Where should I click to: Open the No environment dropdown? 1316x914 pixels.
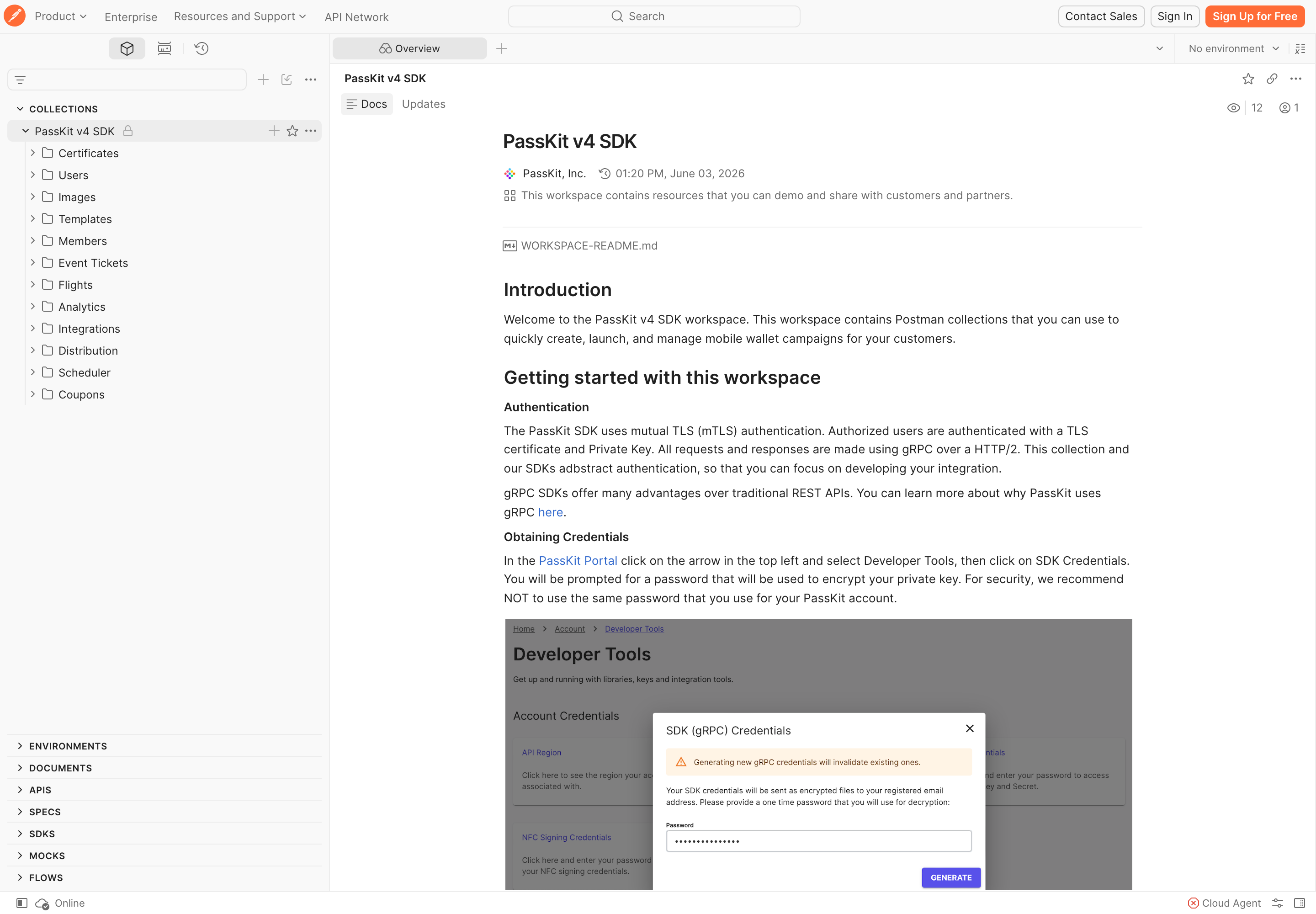tap(1234, 49)
